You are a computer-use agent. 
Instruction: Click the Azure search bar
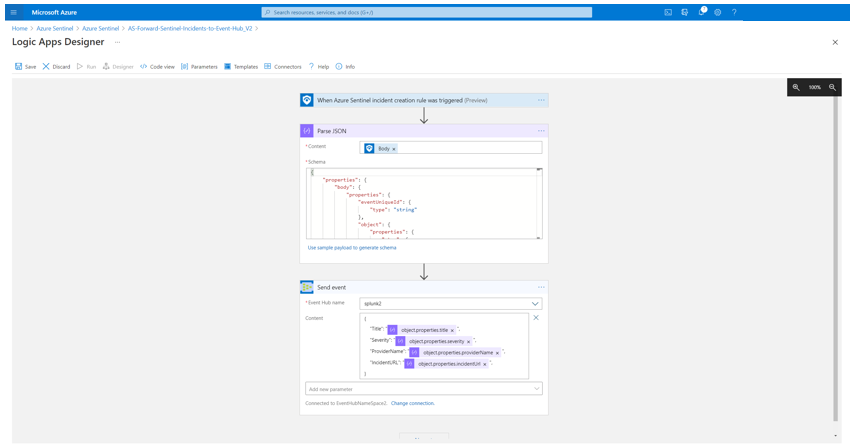pyautogui.click(x=426, y=12)
